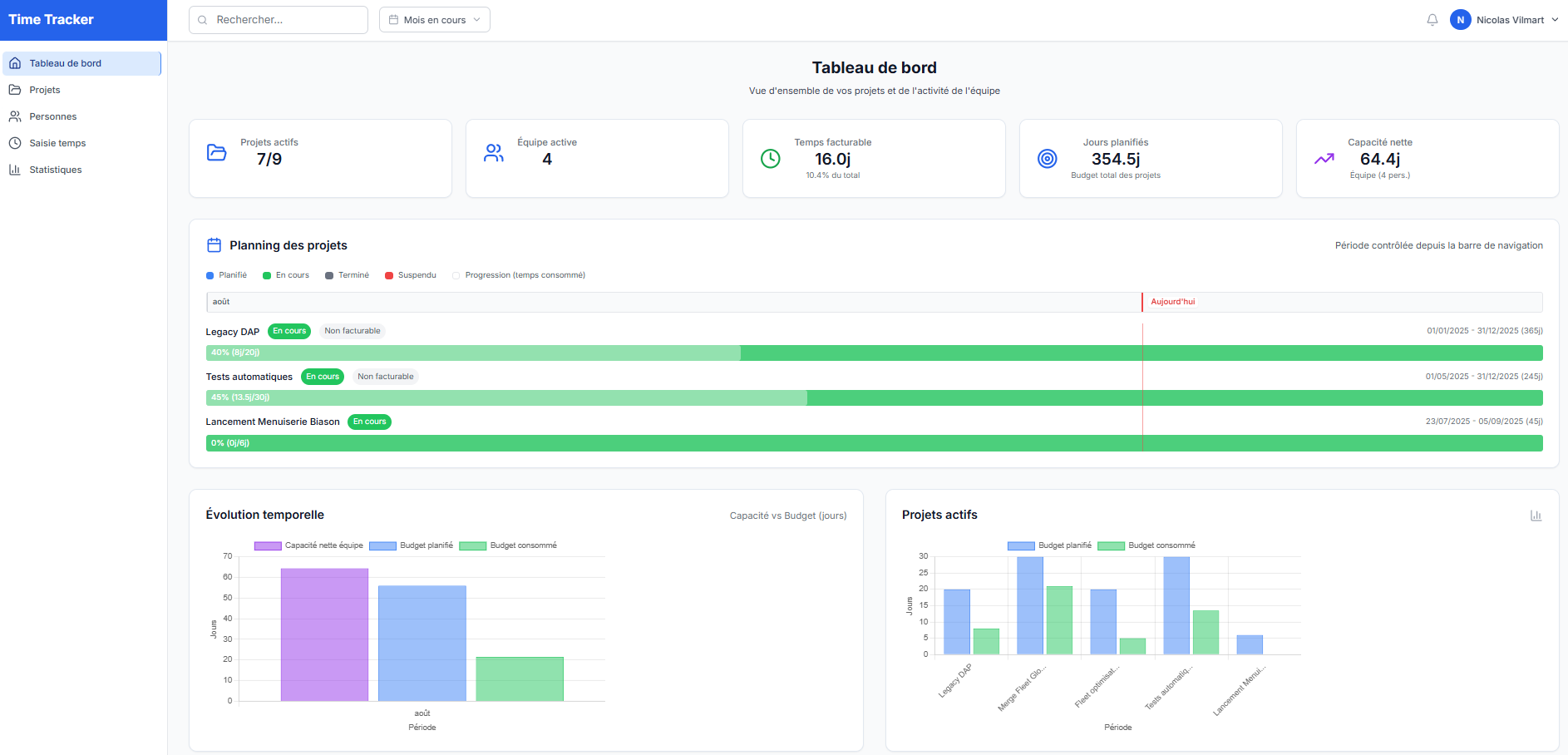Click the En cours badge on Legacy DAP
This screenshot has height=755, width=1568.
point(288,331)
